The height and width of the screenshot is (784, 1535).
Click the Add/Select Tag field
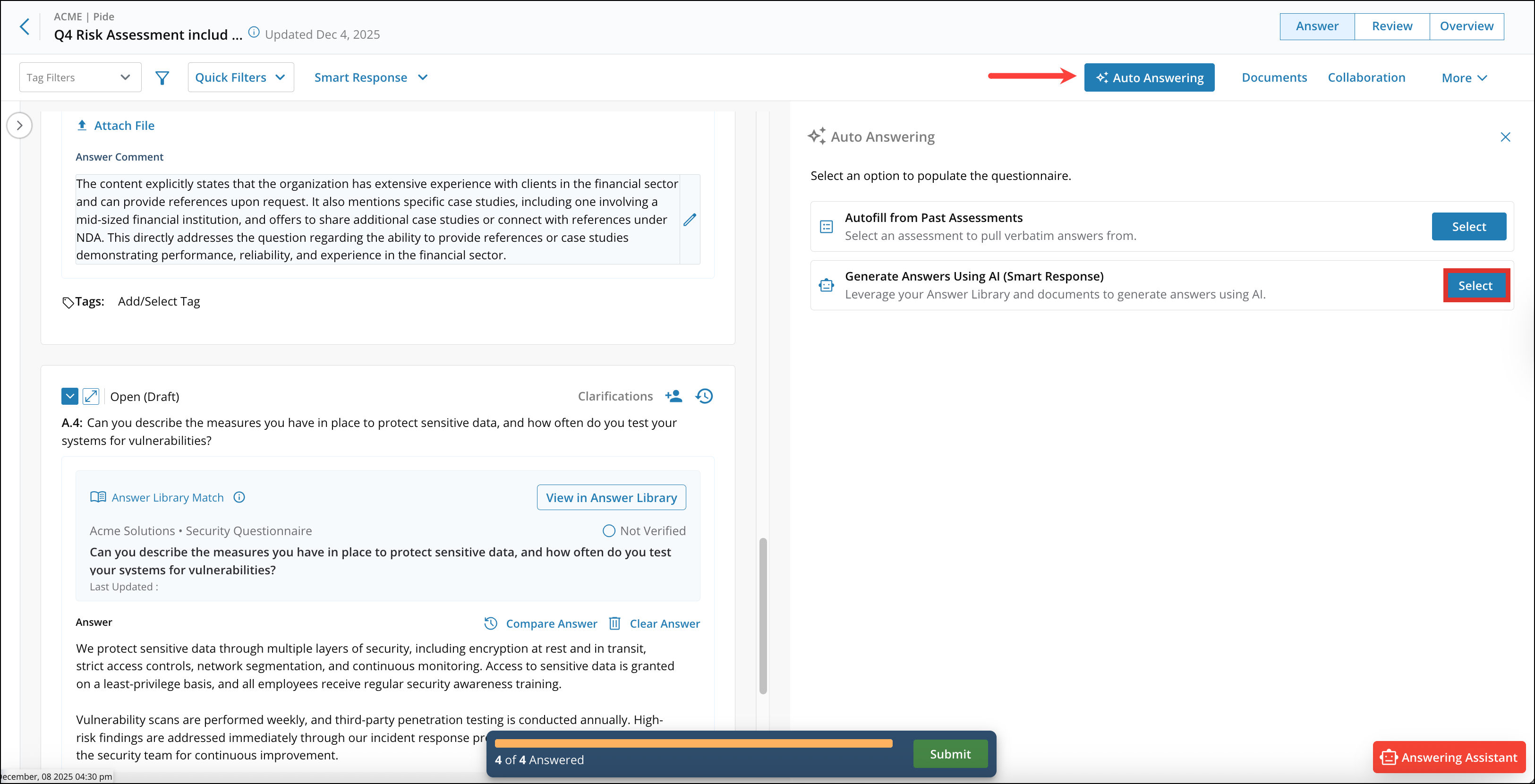click(x=159, y=301)
